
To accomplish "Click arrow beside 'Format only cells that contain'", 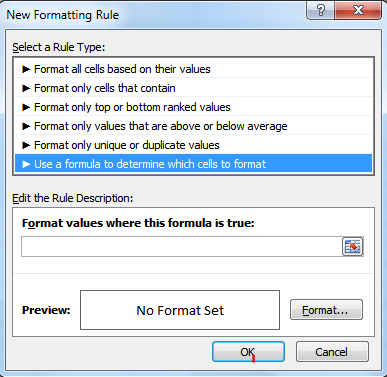I will click(x=26, y=88).
